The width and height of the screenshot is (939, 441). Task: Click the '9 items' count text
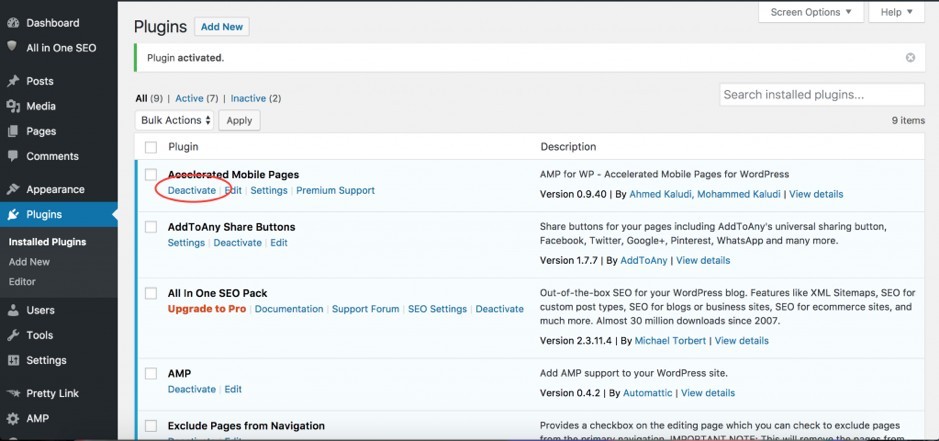908,120
